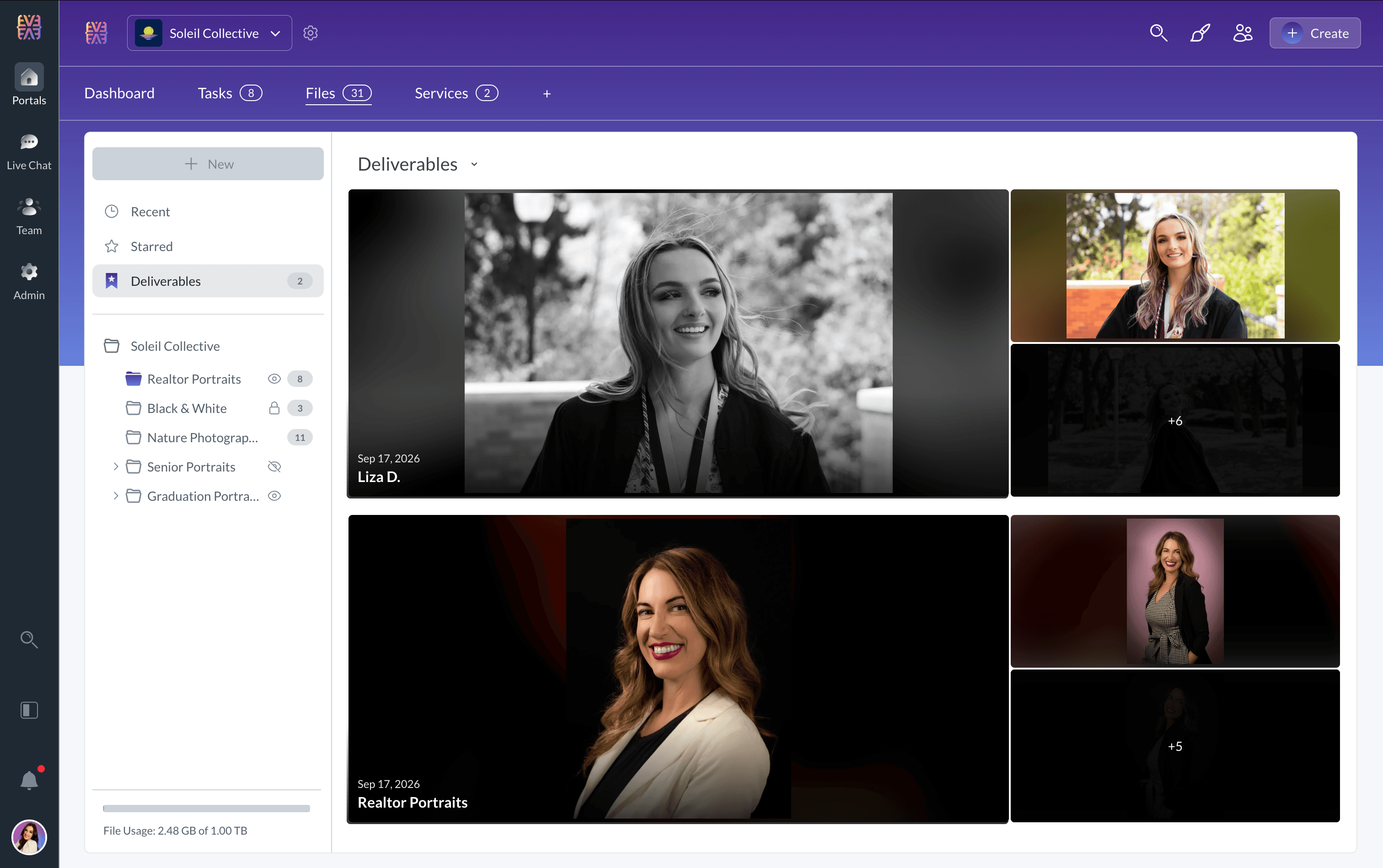The height and width of the screenshot is (868, 1383).
Task: Click lock icon on Black & White
Action: point(274,408)
